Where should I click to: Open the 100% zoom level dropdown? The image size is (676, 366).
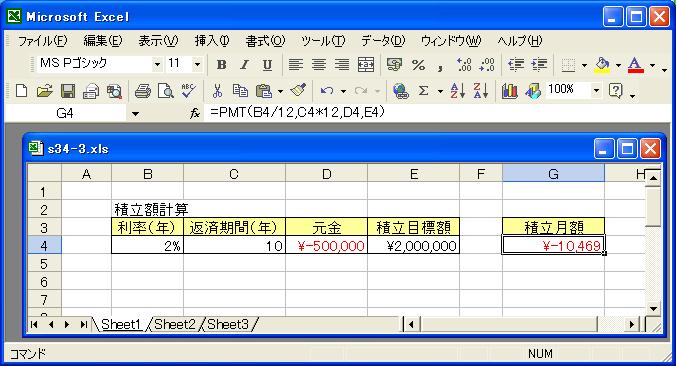(x=596, y=91)
